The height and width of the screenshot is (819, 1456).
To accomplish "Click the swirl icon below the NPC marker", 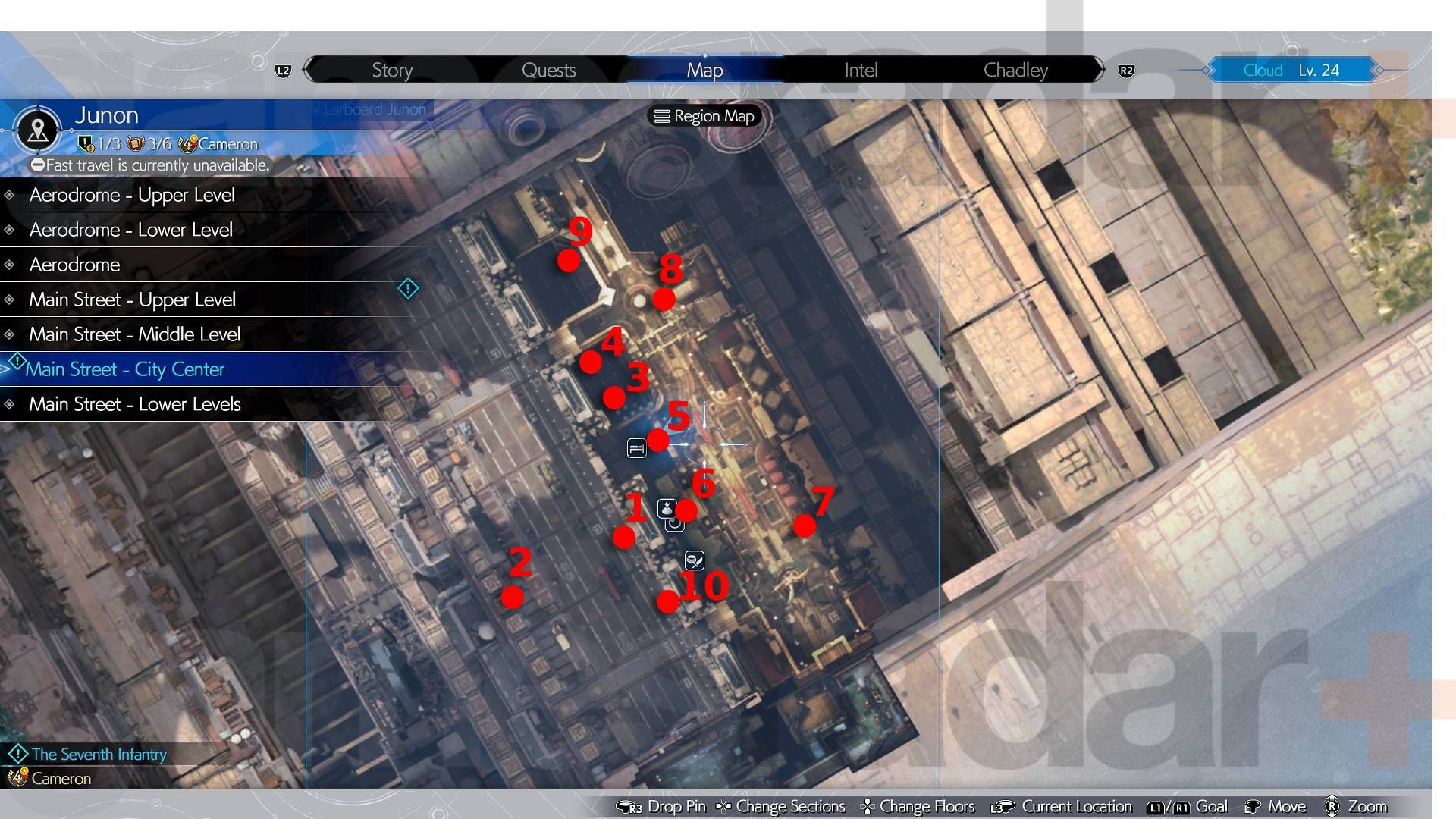I will [674, 524].
